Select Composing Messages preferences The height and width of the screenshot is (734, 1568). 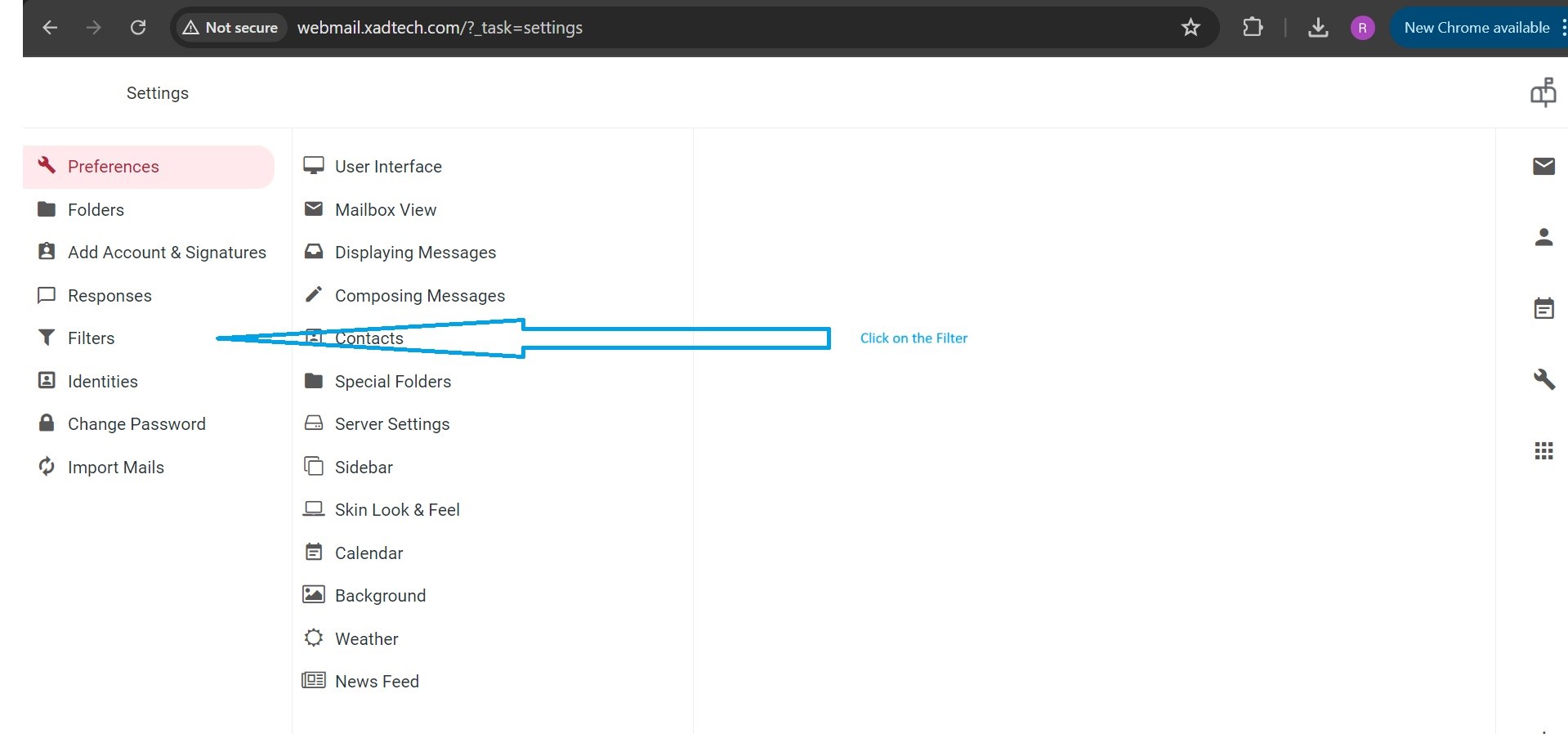pos(419,296)
